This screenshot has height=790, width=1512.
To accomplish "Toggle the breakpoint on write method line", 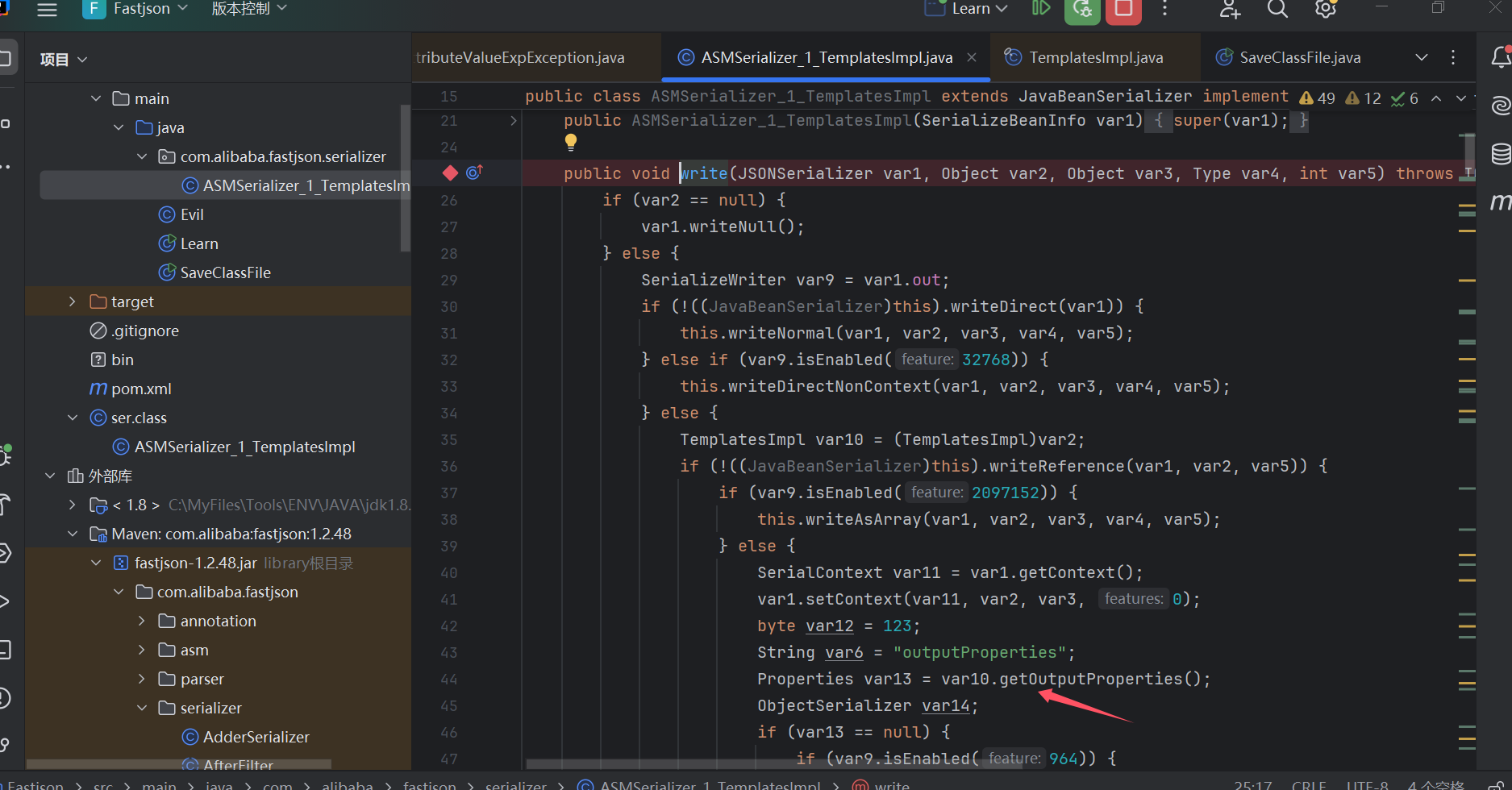I will point(450,173).
